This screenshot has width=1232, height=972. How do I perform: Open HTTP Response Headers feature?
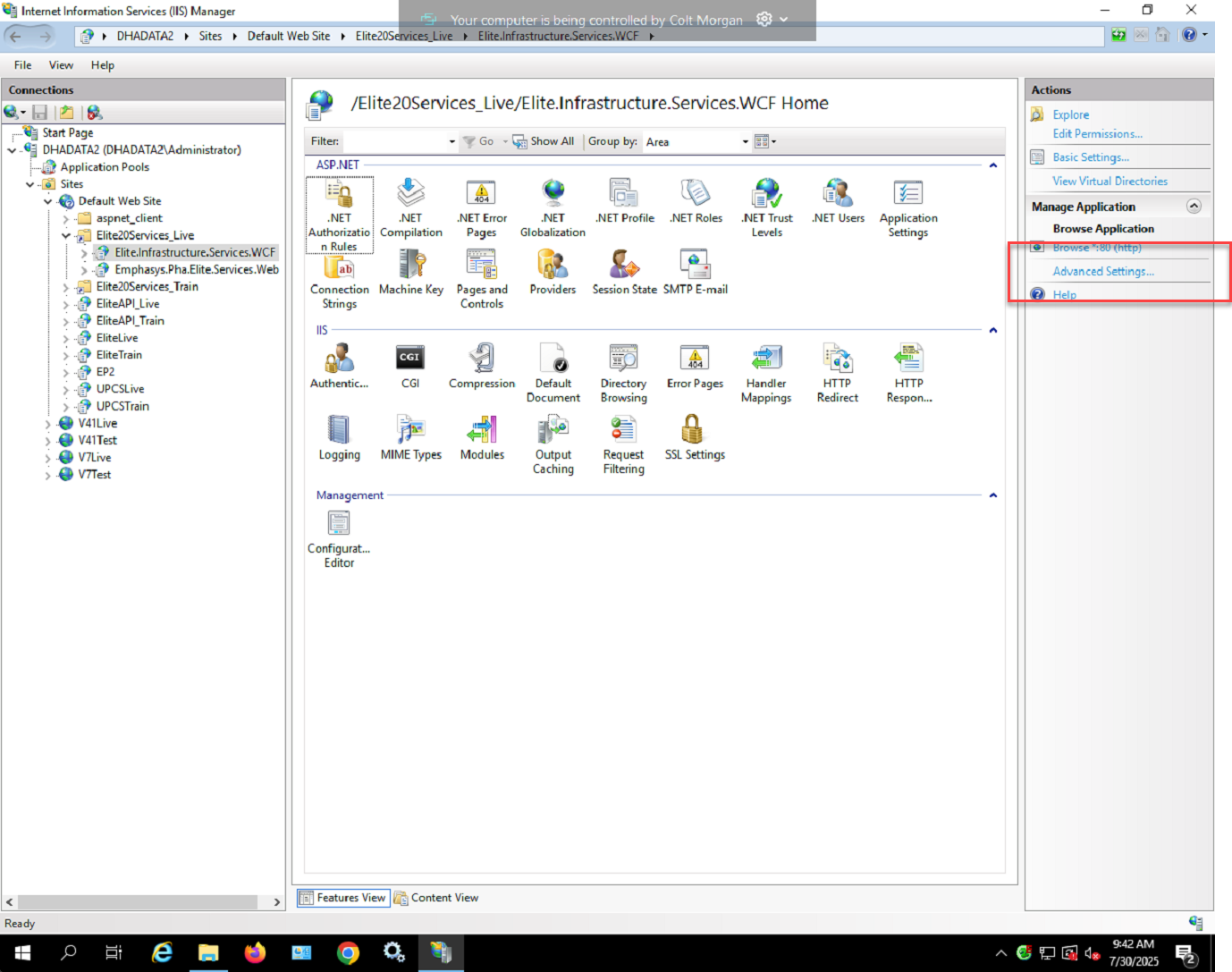(x=908, y=374)
